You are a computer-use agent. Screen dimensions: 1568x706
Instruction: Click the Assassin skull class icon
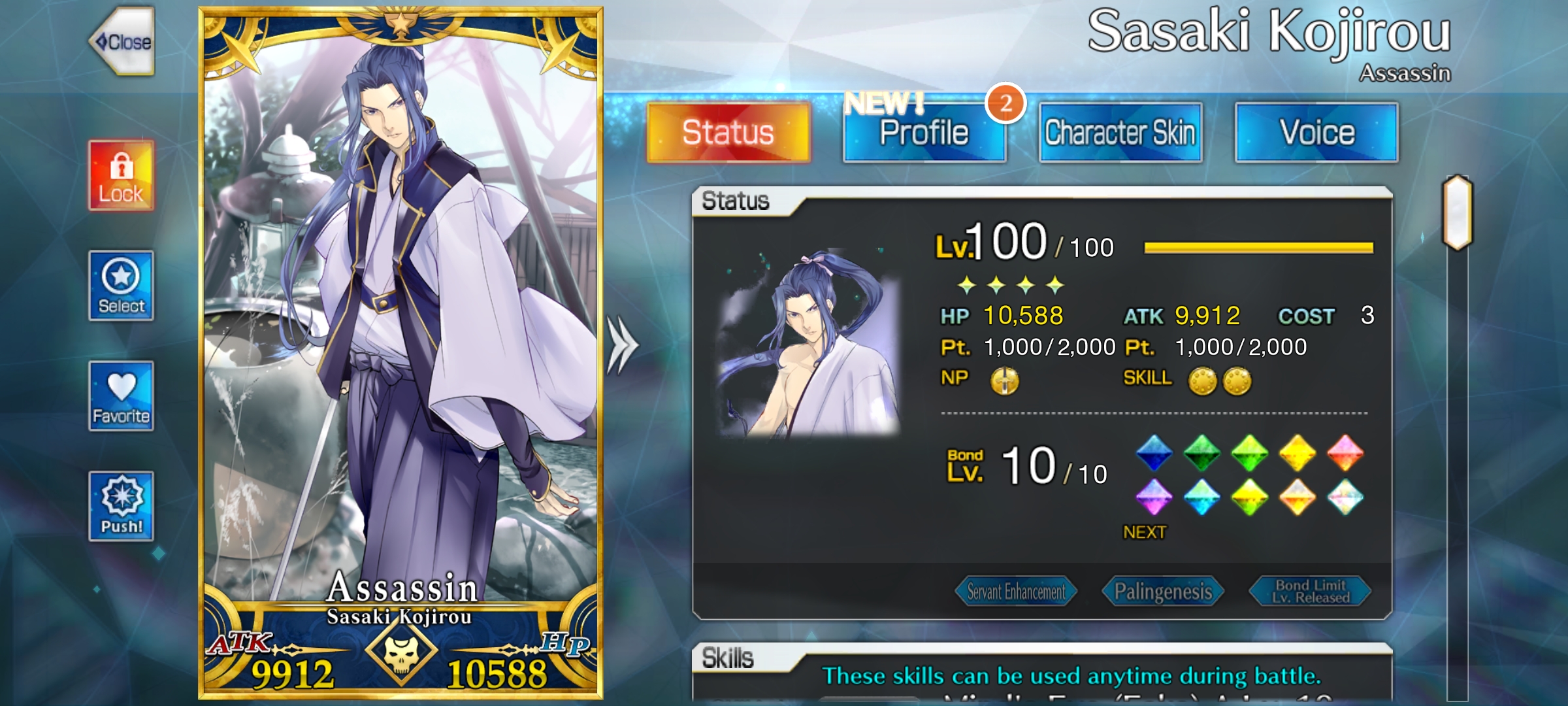coord(400,652)
